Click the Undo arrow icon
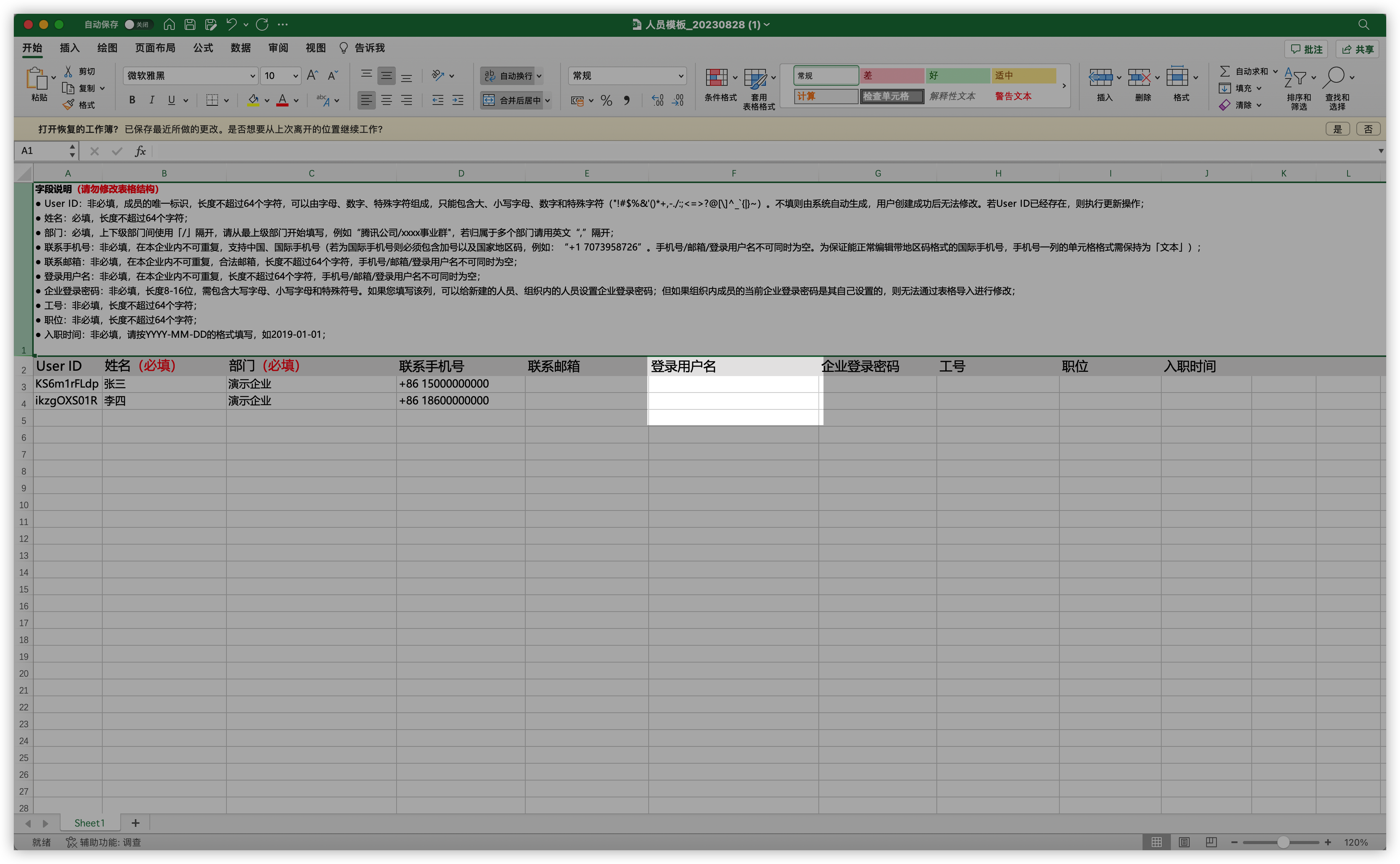The image size is (1400, 864). tap(231, 25)
